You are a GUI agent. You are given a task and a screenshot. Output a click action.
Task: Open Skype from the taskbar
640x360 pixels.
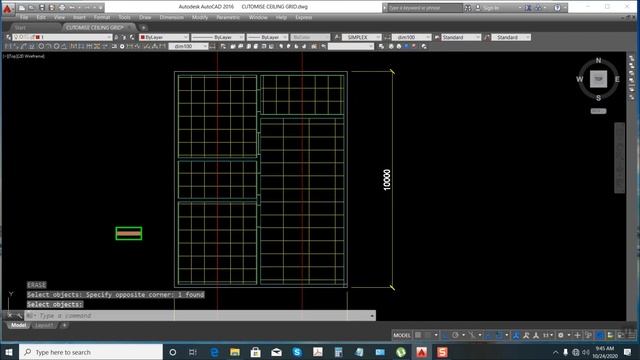click(297, 352)
